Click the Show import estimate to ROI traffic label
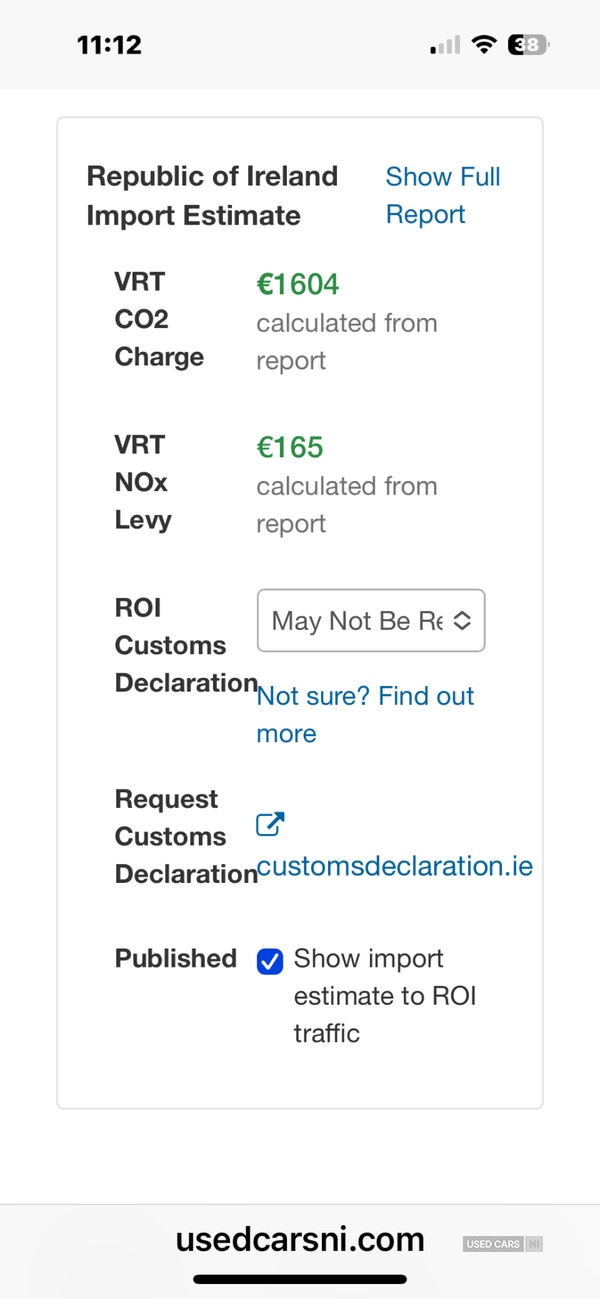This screenshot has width=600, height=1299. [384, 996]
